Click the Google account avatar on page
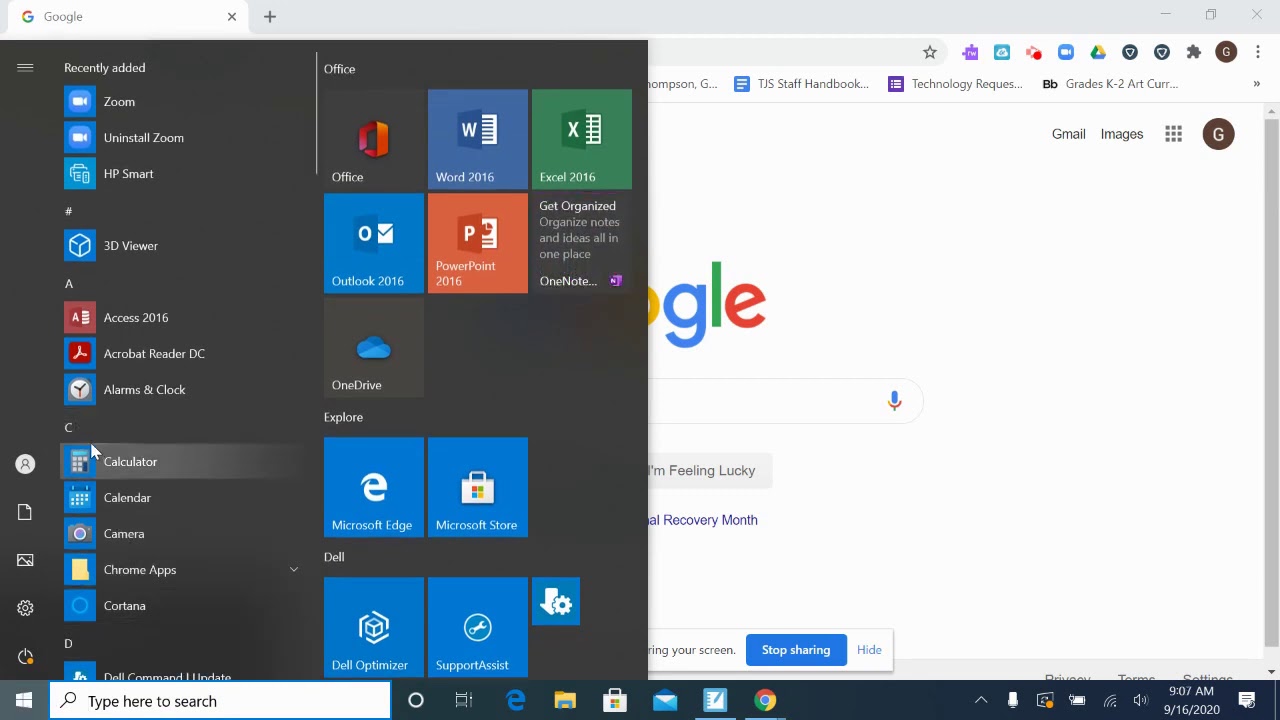The image size is (1280, 720). 1218,134
